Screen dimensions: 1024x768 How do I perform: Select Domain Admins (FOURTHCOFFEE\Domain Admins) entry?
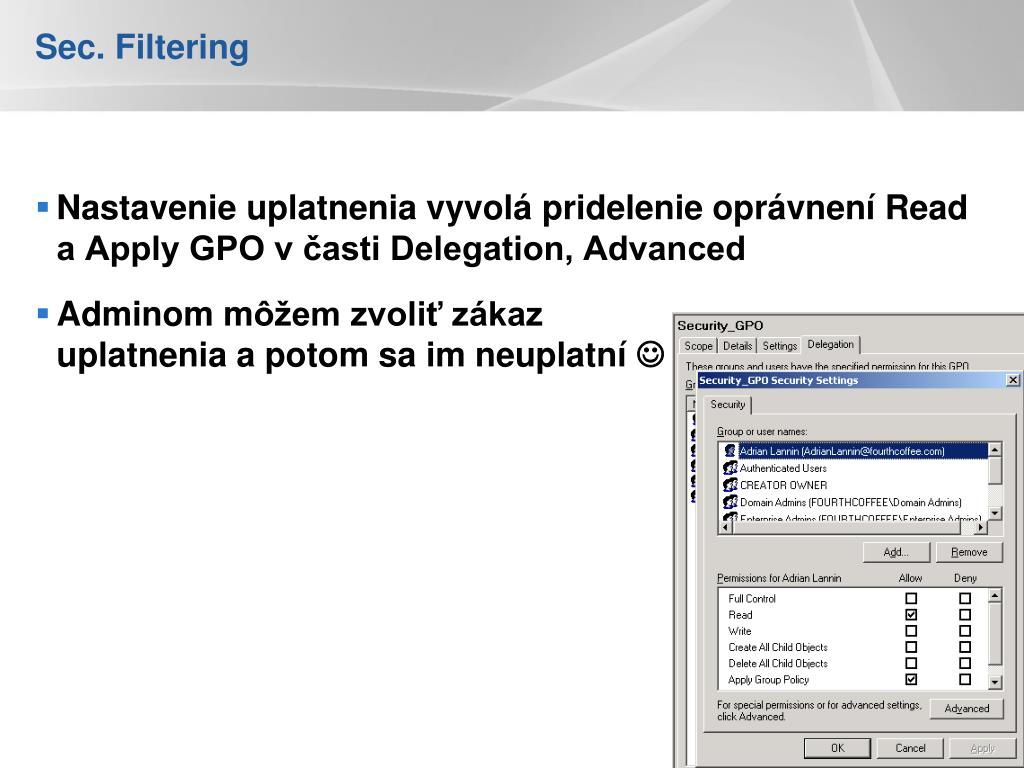tap(850, 502)
